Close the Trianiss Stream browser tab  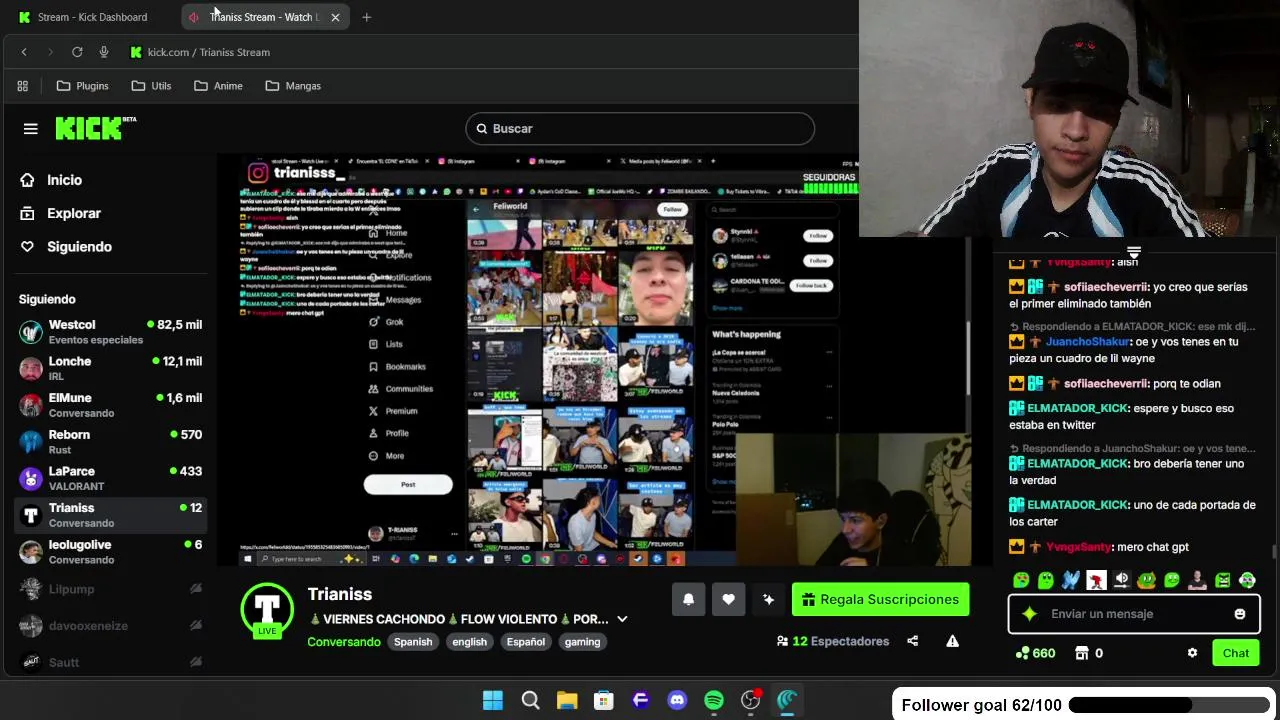tap(335, 17)
